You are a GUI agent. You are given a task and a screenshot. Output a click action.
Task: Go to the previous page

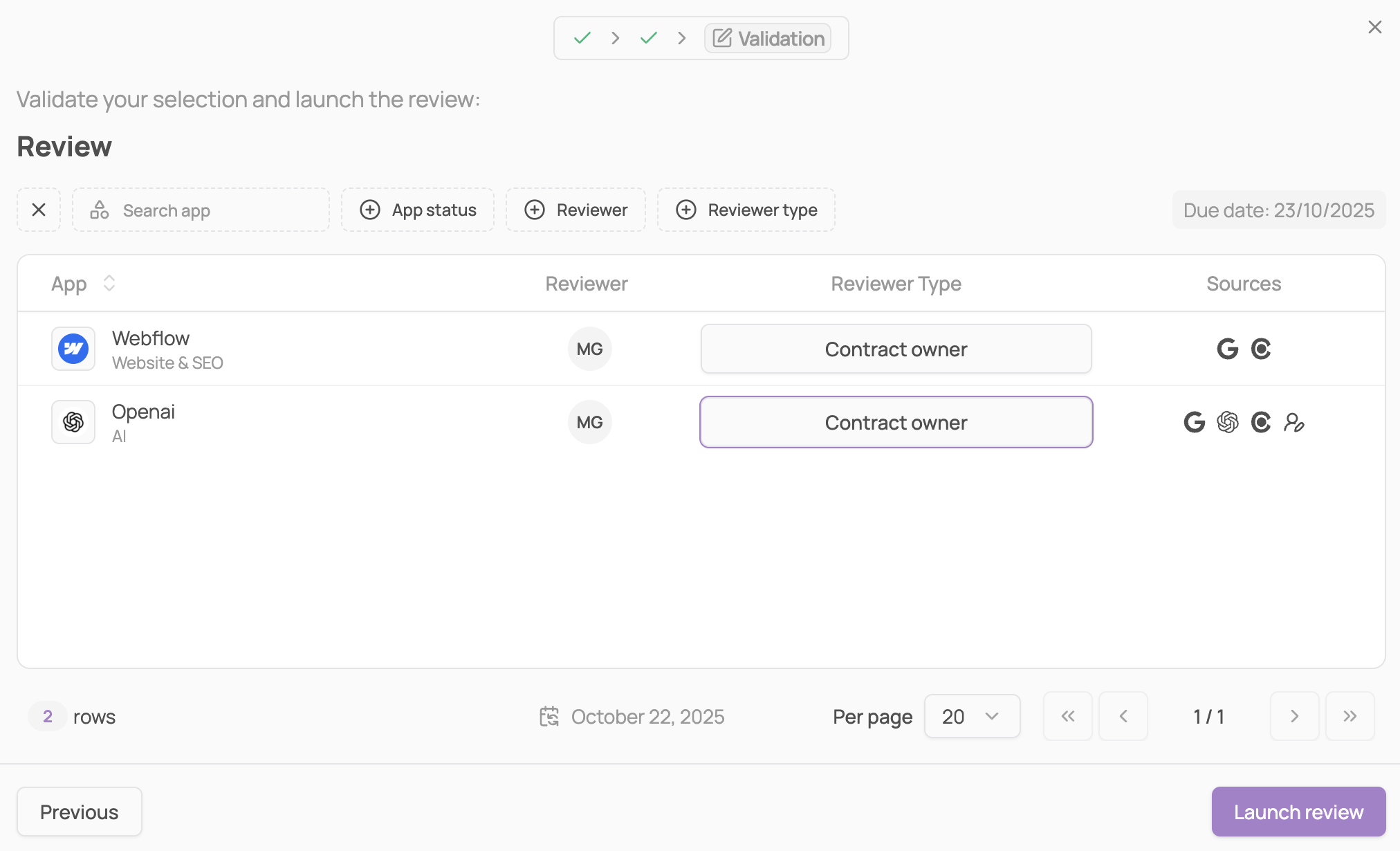click(1123, 716)
